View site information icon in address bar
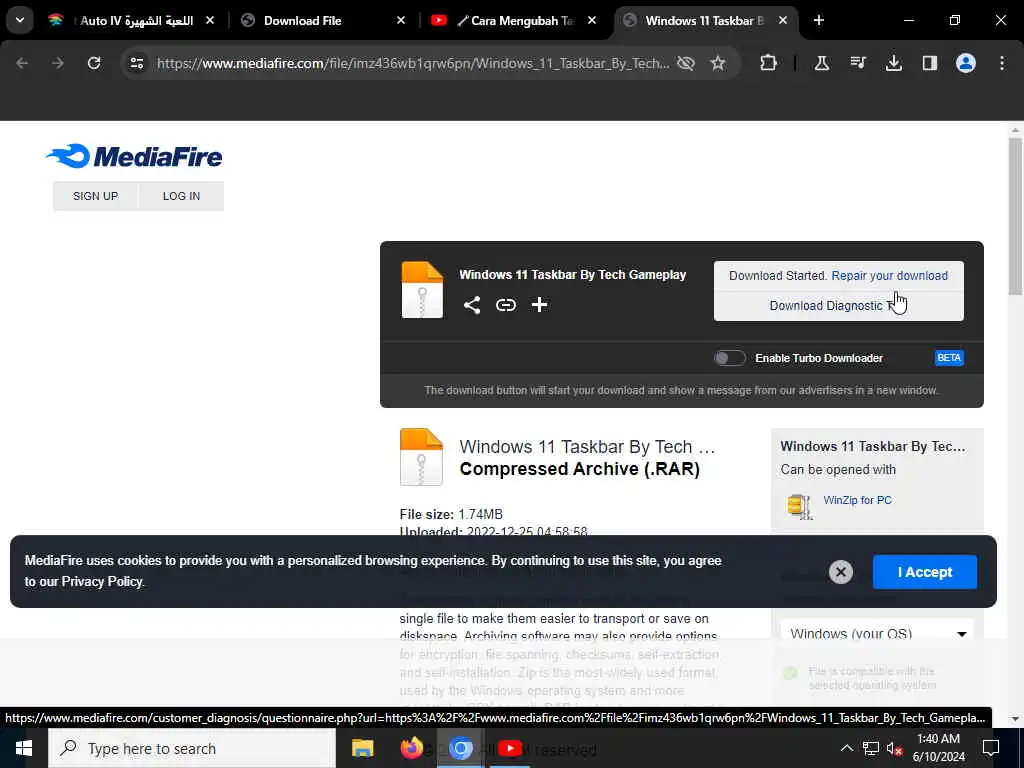 tap(136, 63)
